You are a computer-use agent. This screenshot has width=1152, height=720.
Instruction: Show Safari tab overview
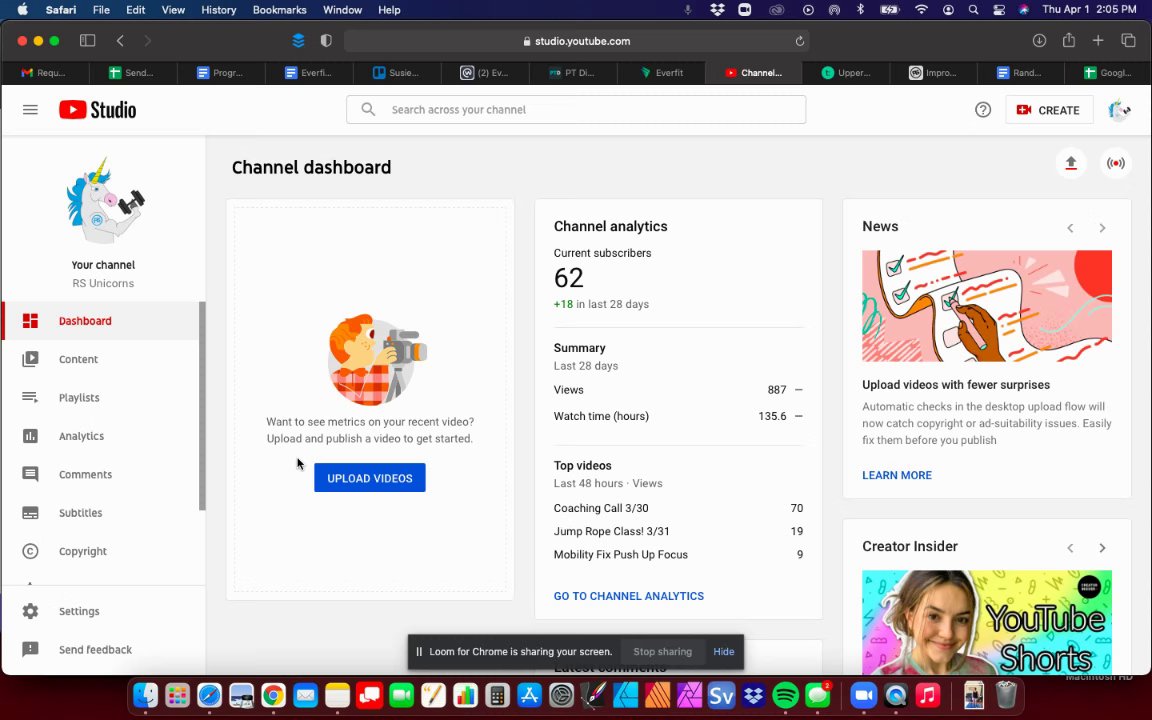pyautogui.click(x=1128, y=41)
